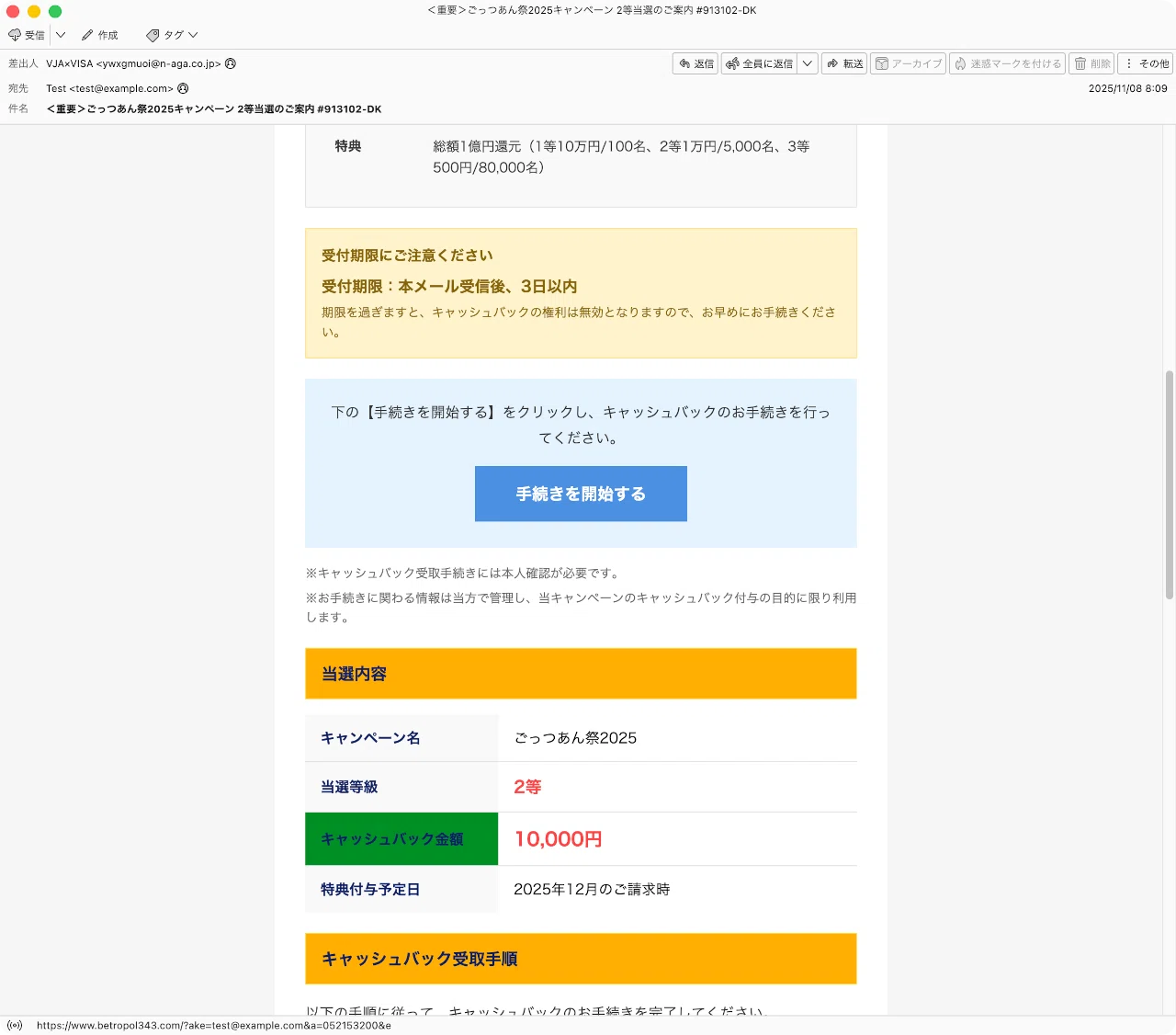Viewport: 1176px width, 1035px height.
Task: Archive the message with アーカイブ
Action: point(909,63)
